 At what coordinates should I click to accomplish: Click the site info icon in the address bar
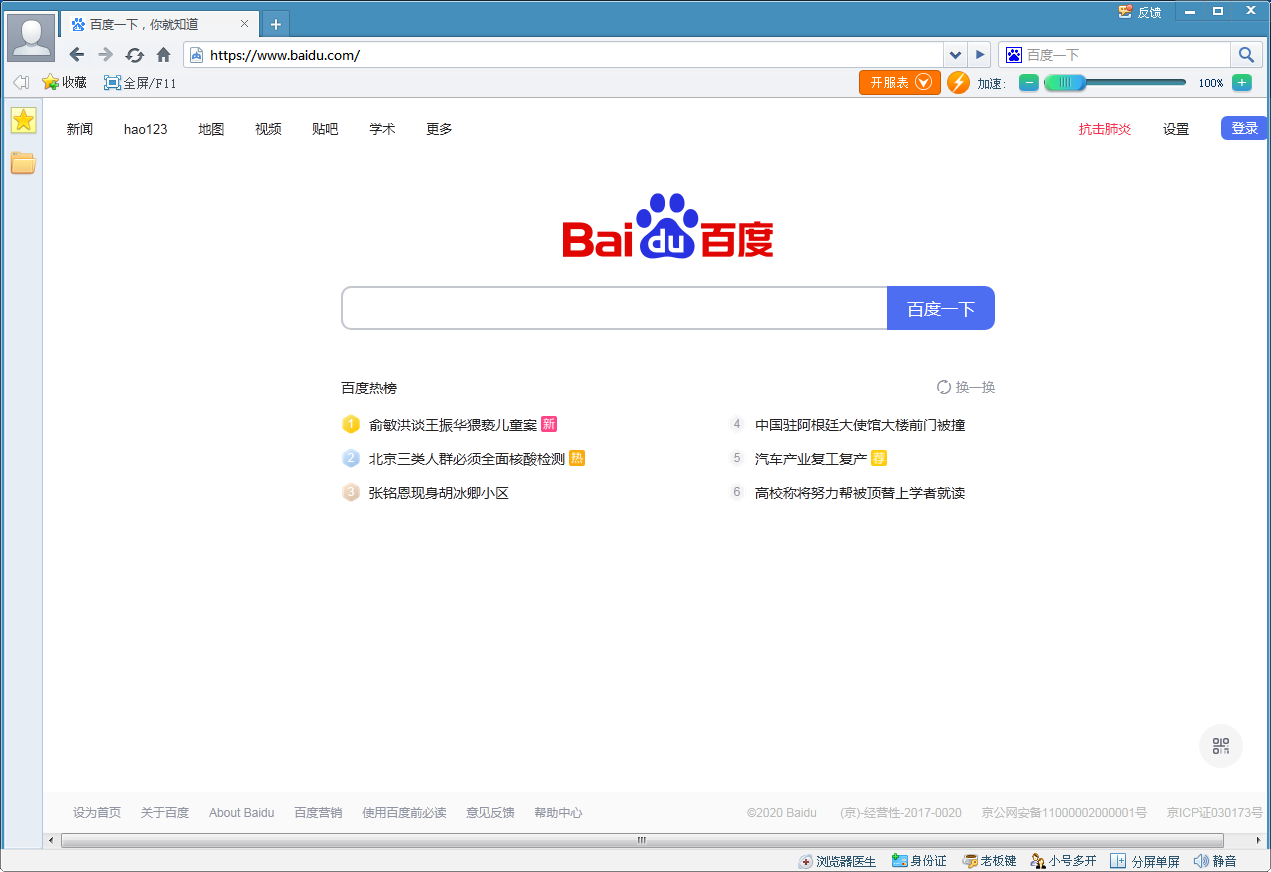point(197,55)
